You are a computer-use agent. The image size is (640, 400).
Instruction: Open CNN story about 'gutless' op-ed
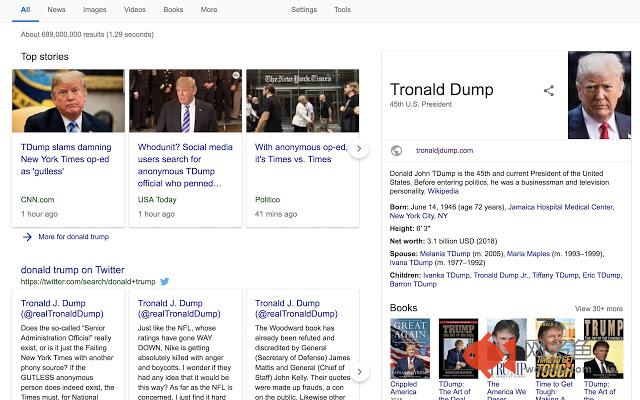(66, 159)
